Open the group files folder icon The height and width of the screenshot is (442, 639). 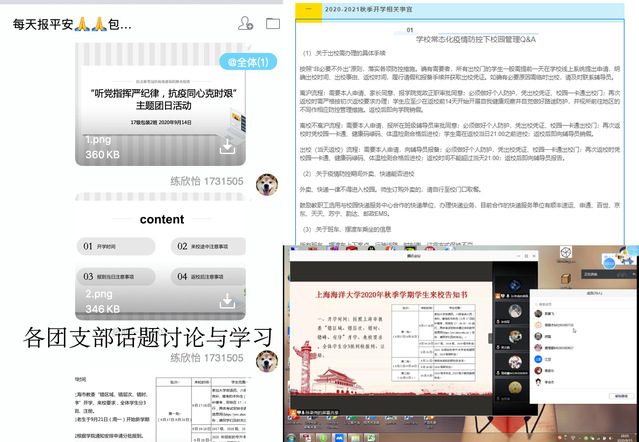pyautogui.click(x=273, y=23)
